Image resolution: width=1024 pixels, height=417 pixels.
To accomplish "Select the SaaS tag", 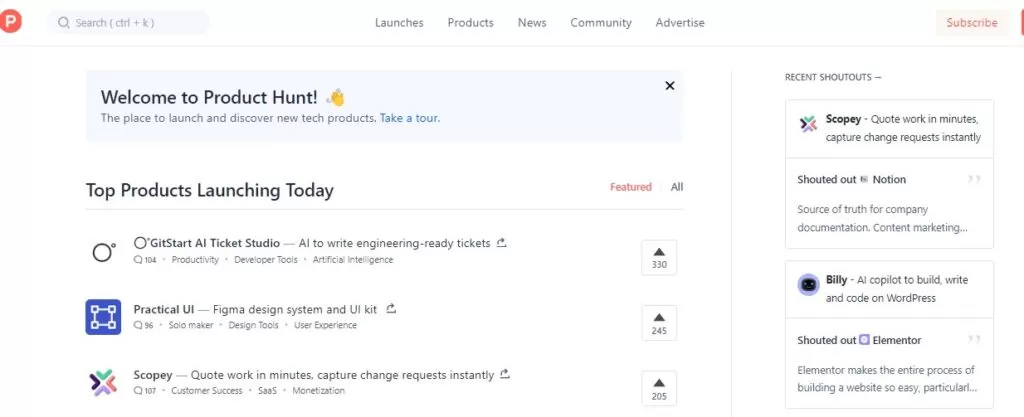I will coord(267,391).
